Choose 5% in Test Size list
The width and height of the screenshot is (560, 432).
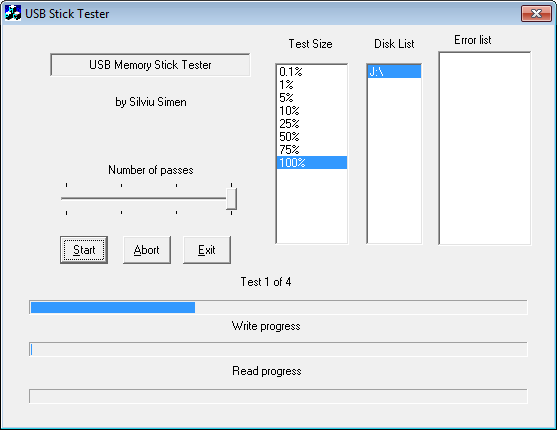[x=311, y=97]
